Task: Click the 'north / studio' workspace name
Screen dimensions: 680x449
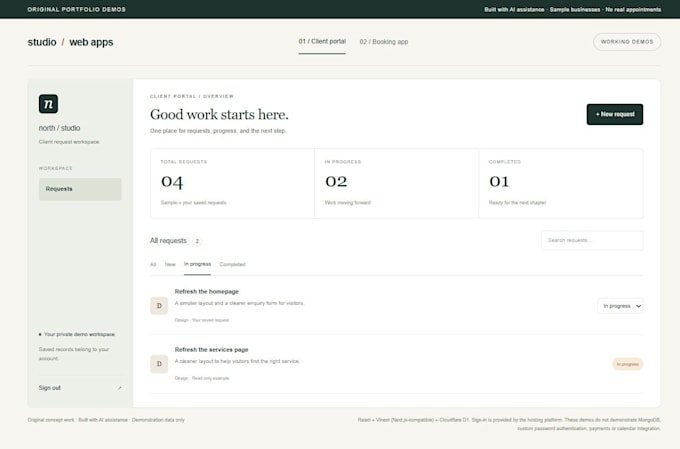Action: (x=59, y=128)
